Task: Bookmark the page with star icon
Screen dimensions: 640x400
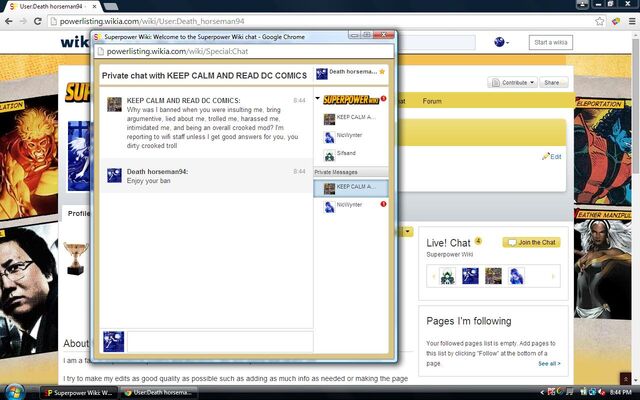Action: [x=600, y=21]
